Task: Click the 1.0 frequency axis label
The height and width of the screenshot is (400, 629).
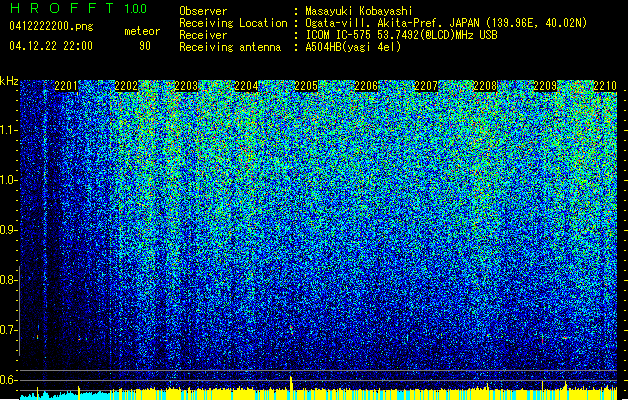Action: 8,180
